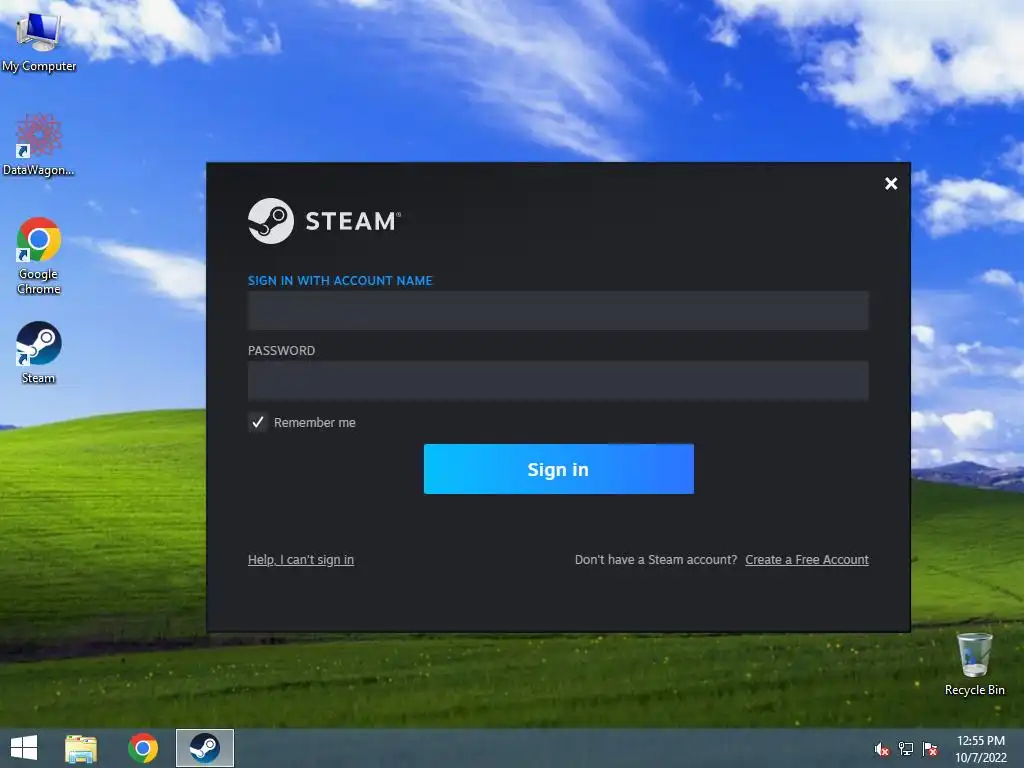The height and width of the screenshot is (768, 1024).
Task: Select the Steam desktop shortcut
Action: [x=39, y=353]
